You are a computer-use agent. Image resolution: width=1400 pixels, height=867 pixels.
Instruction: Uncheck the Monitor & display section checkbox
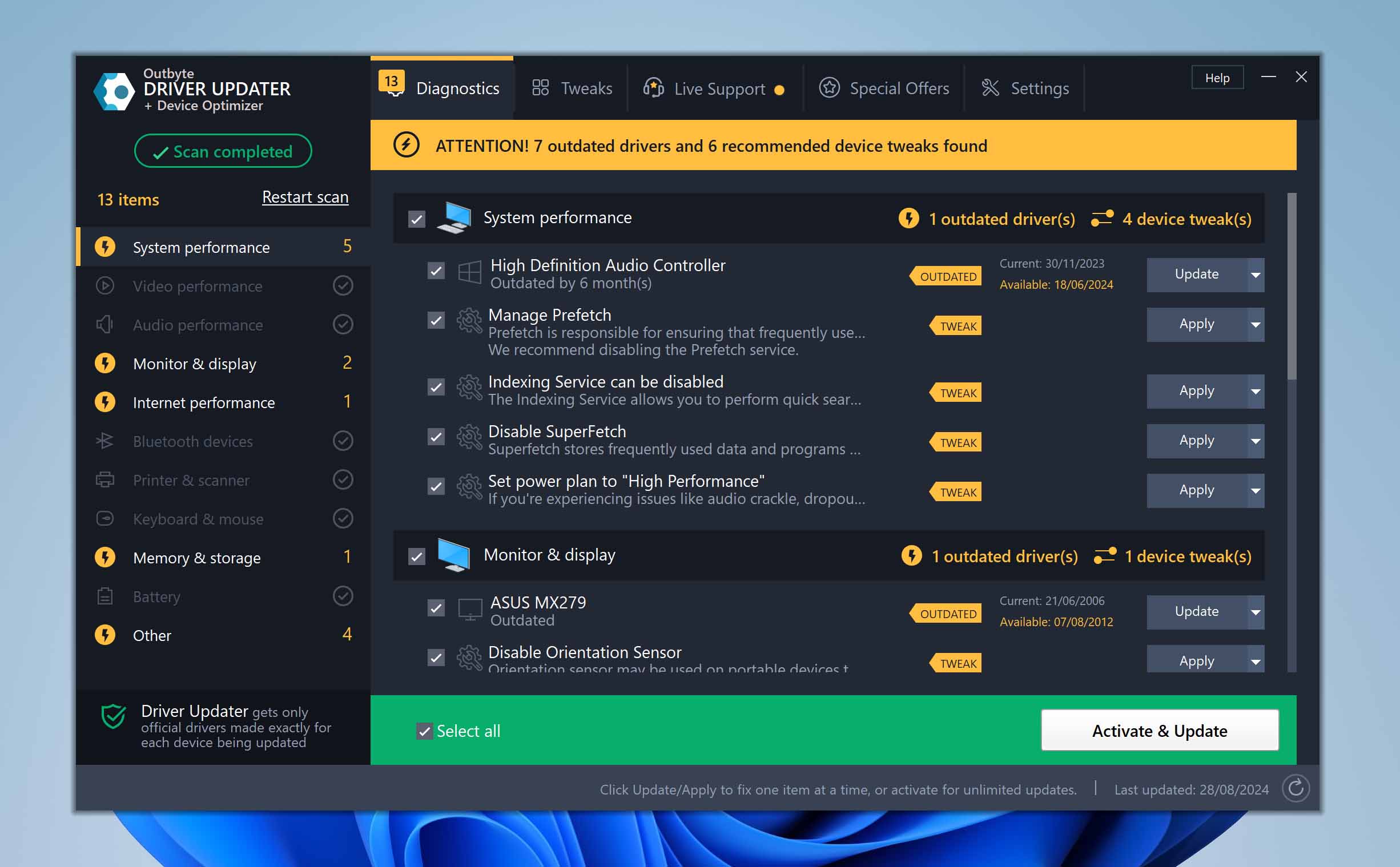417,556
